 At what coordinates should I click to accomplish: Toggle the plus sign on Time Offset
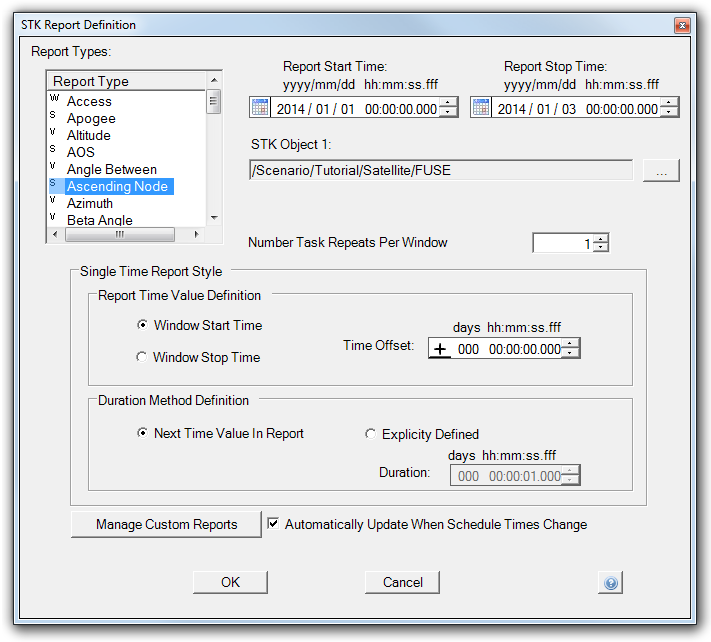[440, 349]
